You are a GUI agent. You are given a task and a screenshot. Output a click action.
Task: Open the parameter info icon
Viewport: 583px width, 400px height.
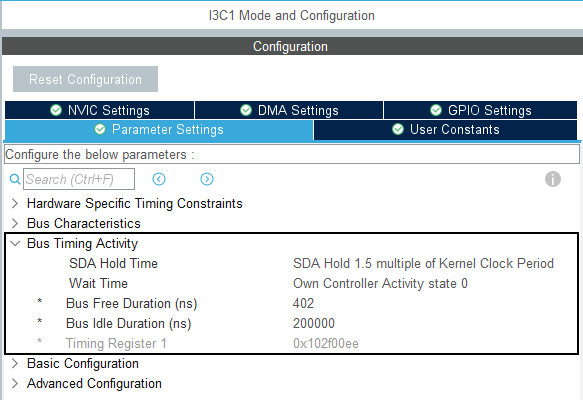coord(553,179)
